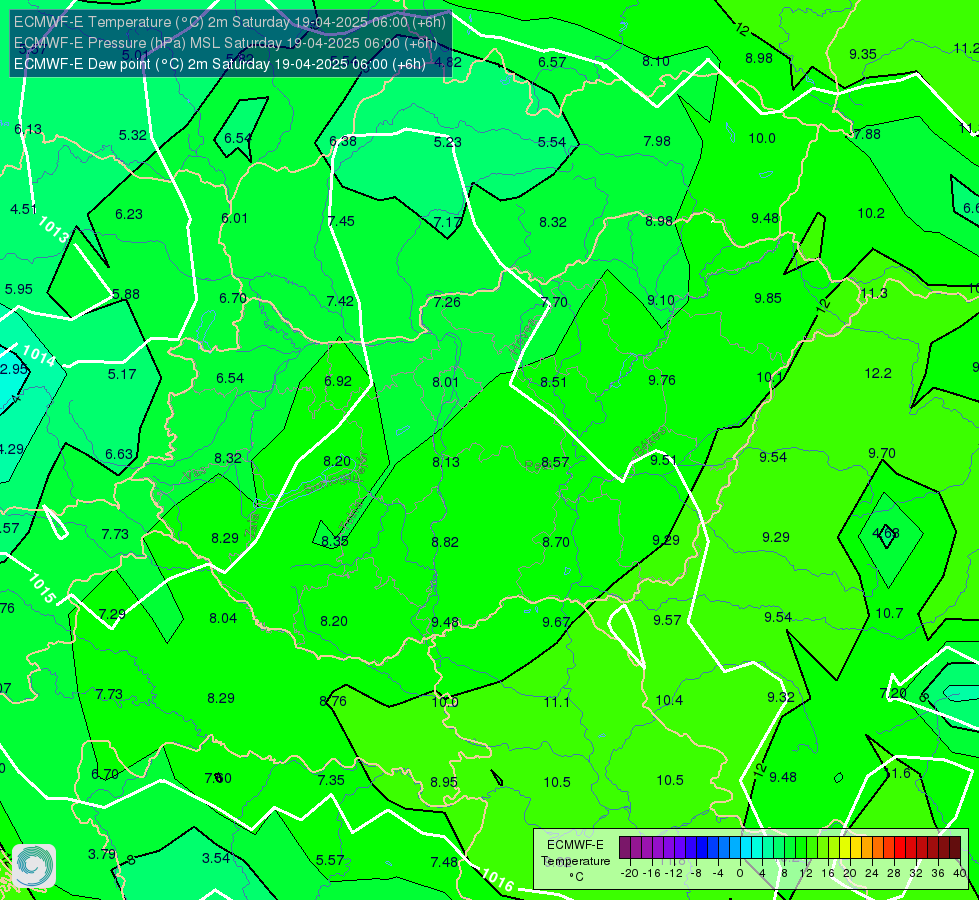Image resolution: width=979 pixels, height=900 pixels.
Task: Click the 7.88 temperature value
Action: (867, 134)
